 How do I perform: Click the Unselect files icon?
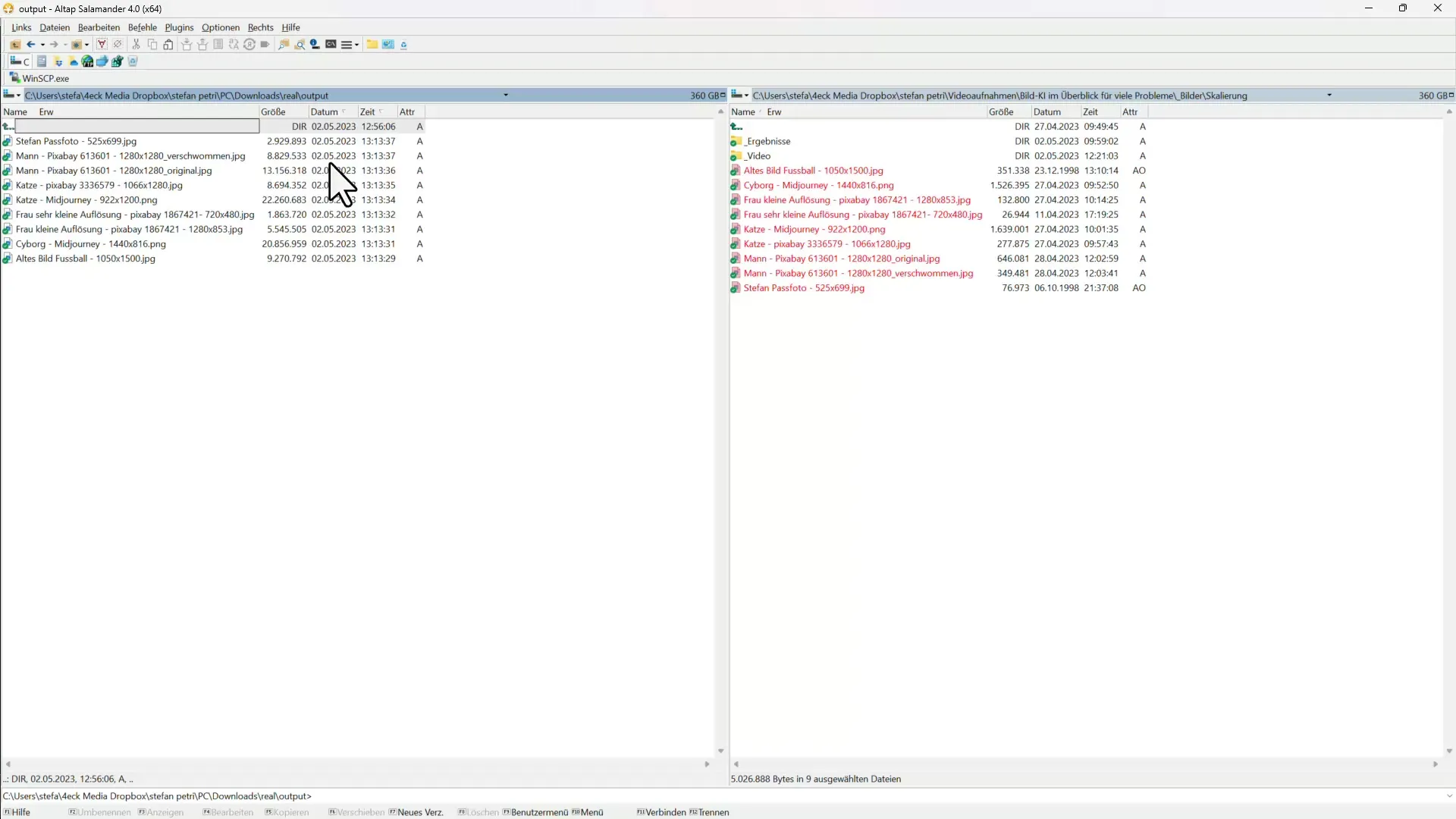[x=118, y=45]
